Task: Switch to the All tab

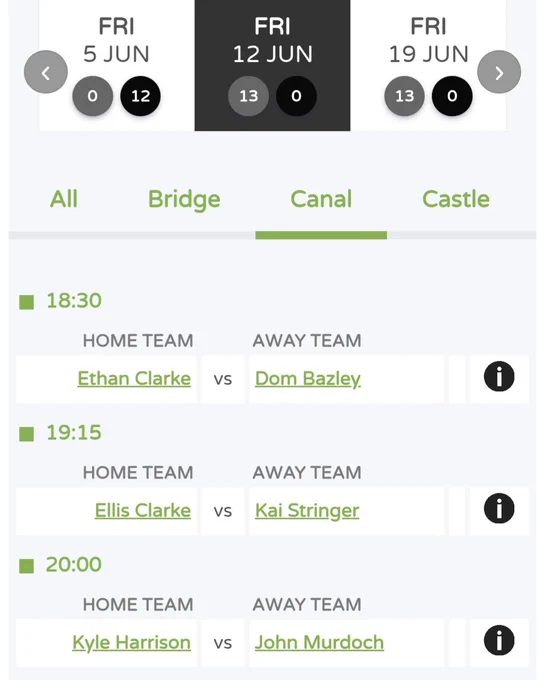Action: [64, 199]
